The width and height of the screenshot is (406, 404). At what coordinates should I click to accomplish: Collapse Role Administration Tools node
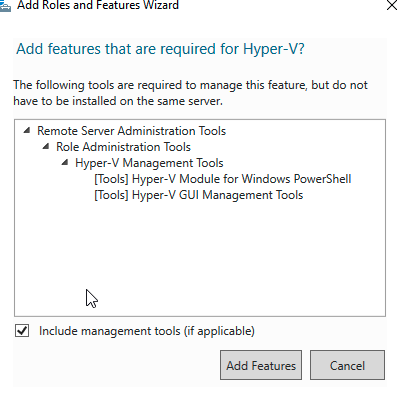(46, 146)
